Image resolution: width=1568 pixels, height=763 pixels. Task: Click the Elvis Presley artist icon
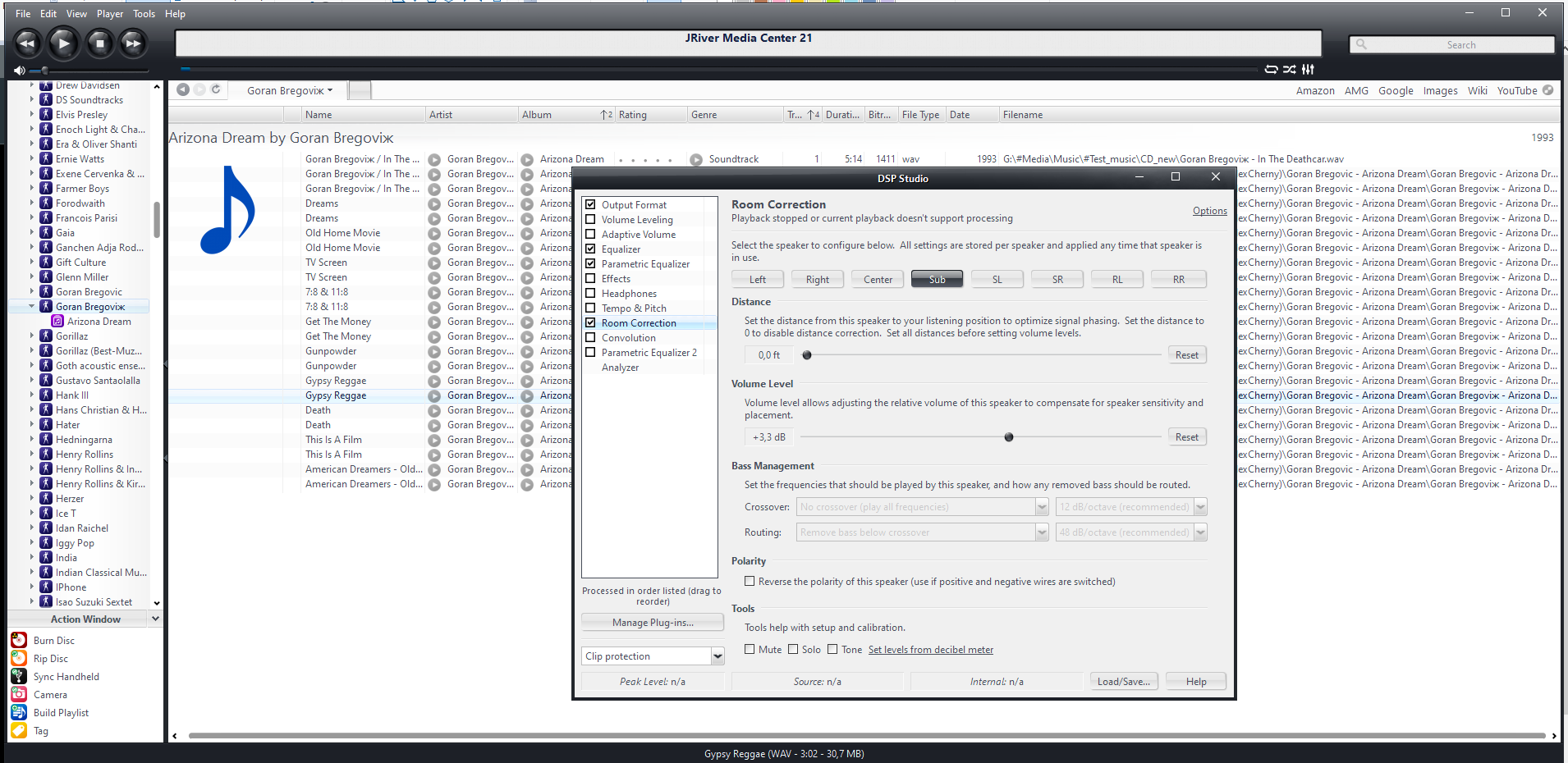click(x=46, y=114)
